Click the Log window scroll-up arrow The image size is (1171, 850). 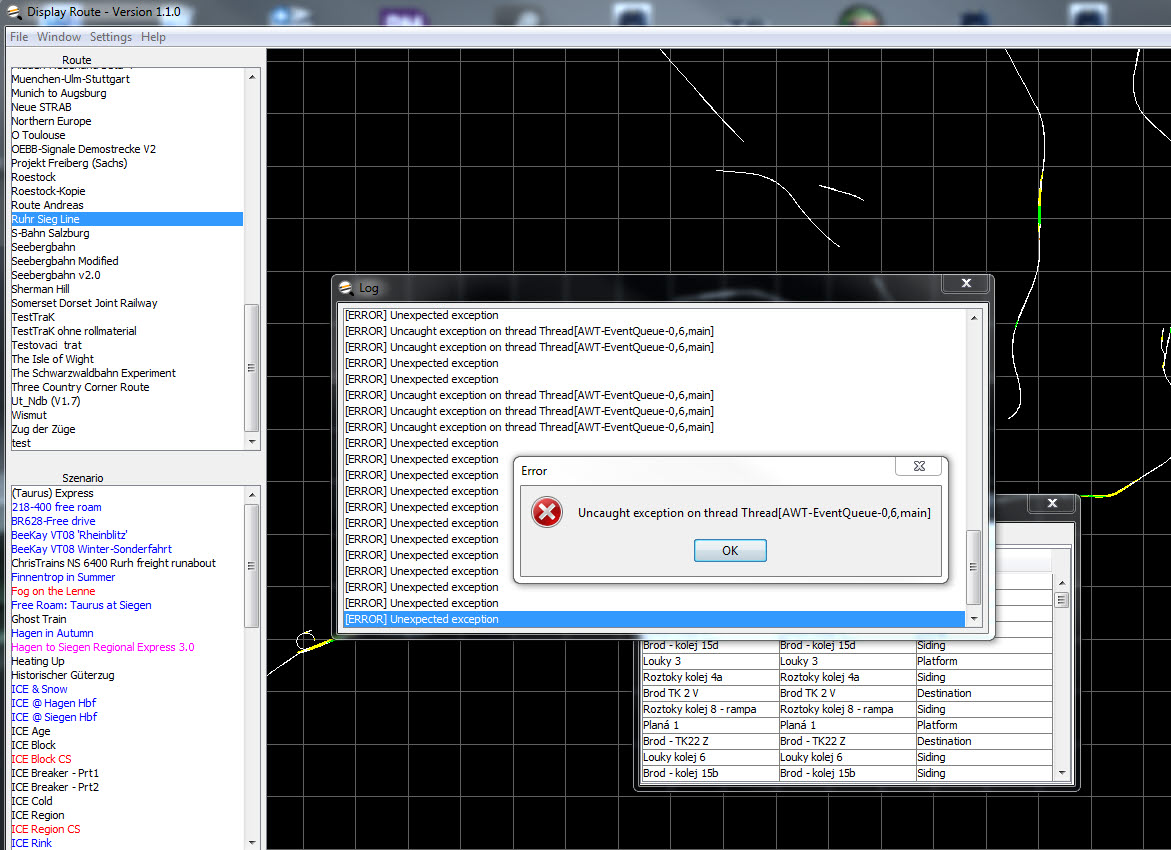(x=974, y=316)
